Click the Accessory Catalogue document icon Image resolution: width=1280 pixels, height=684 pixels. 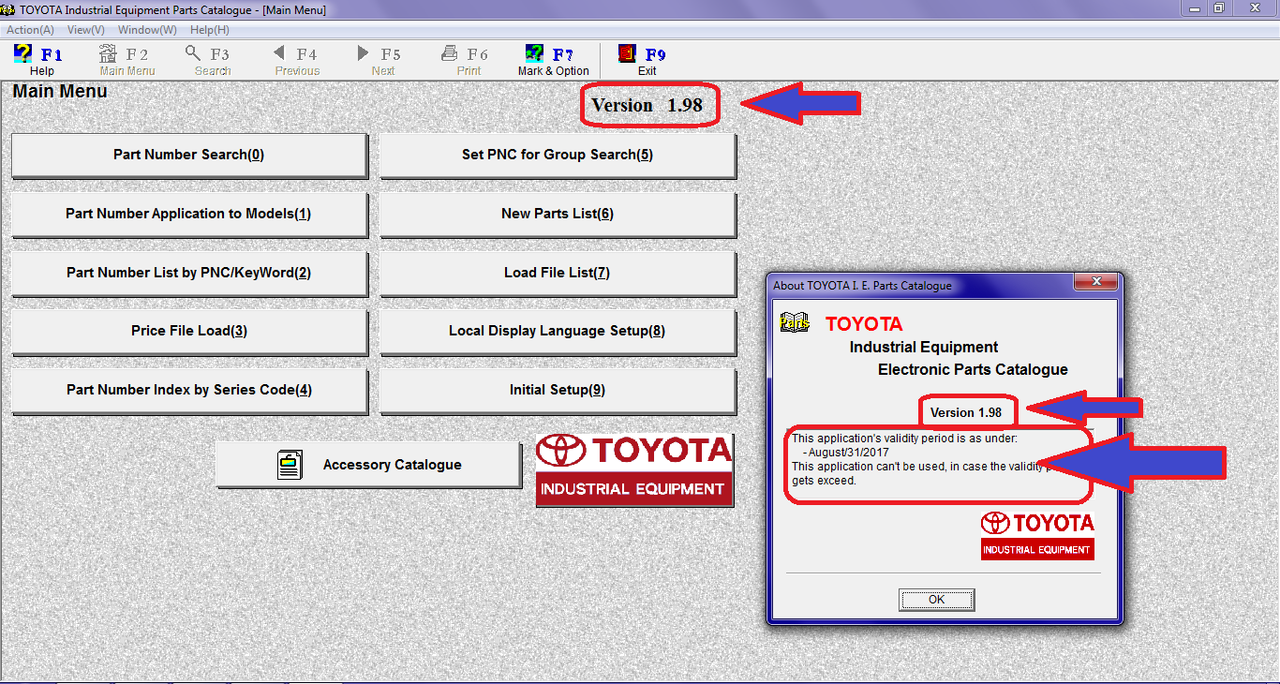click(290, 465)
